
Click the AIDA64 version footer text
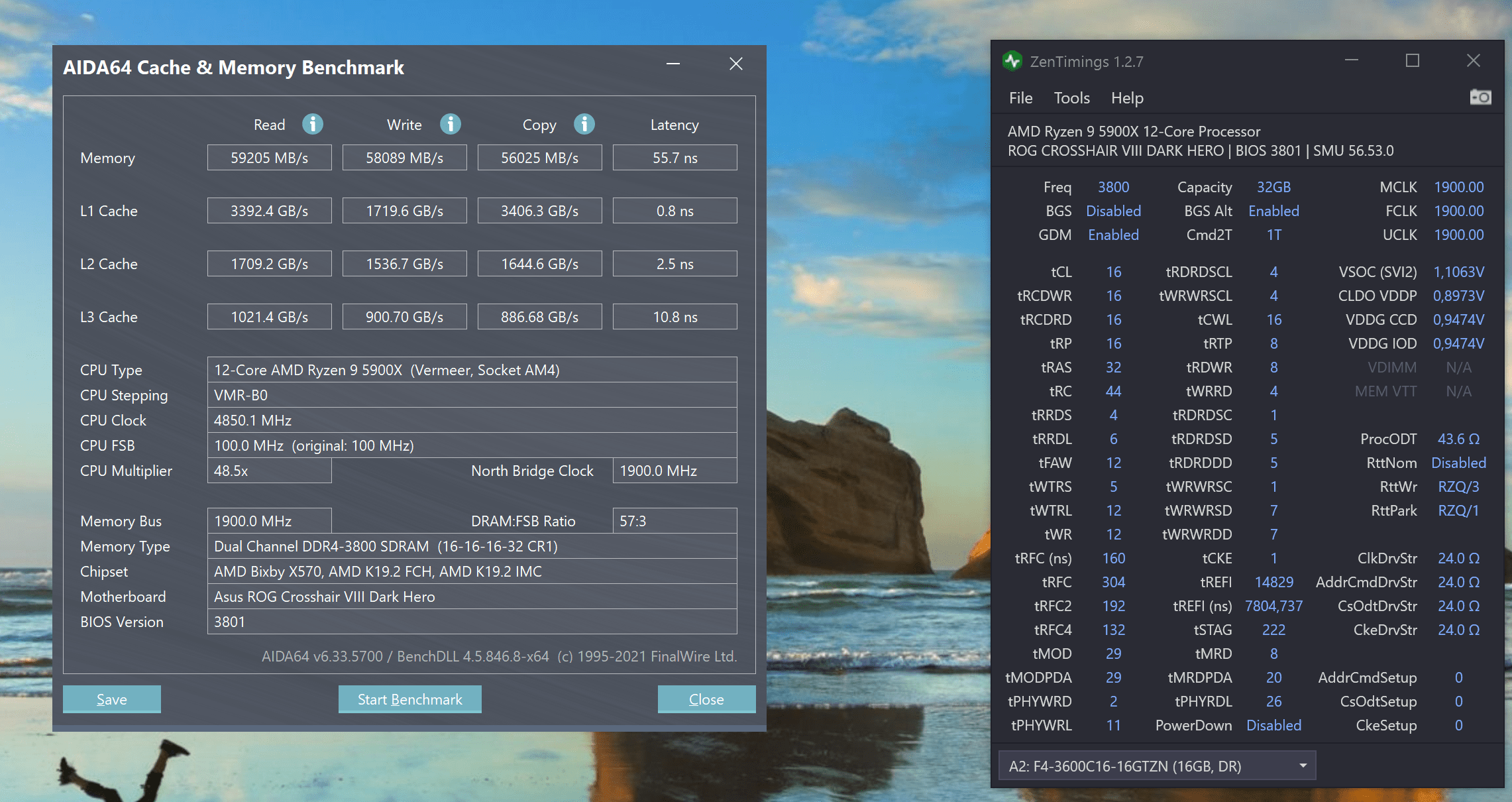499,656
